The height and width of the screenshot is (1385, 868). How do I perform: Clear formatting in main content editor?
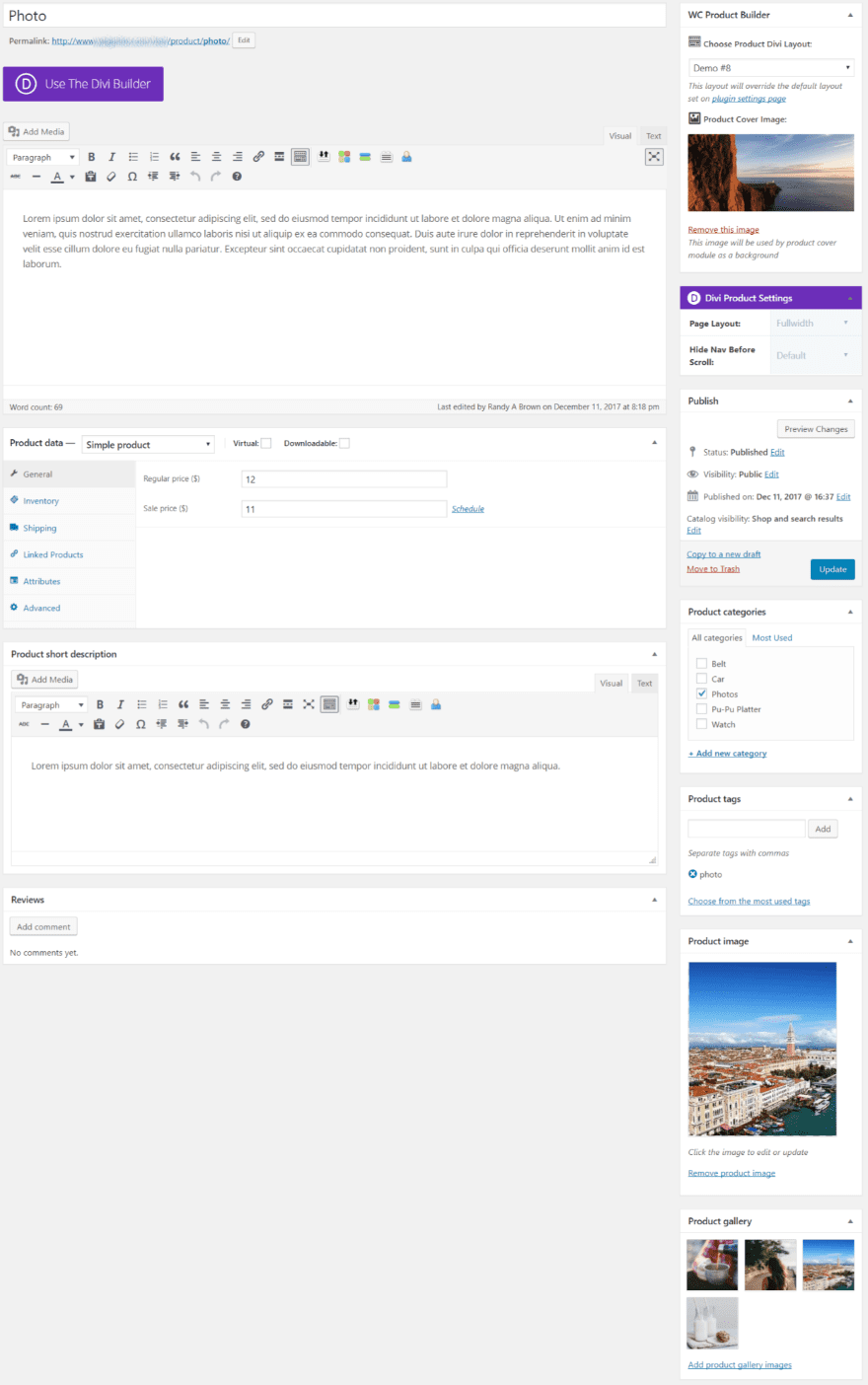point(111,177)
